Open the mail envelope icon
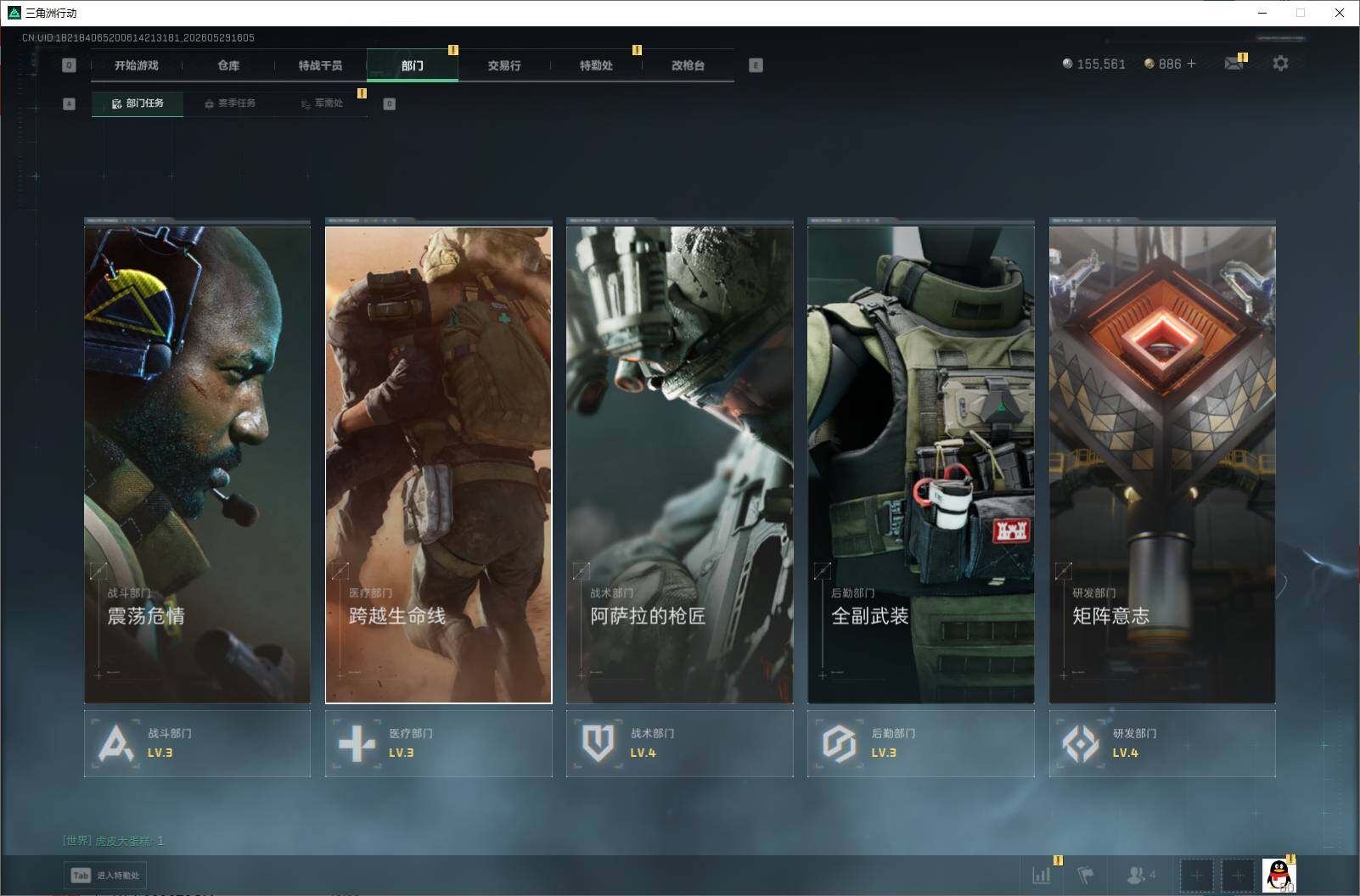The height and width of the screenshot is (896, 1360). tap(1234, 64)
